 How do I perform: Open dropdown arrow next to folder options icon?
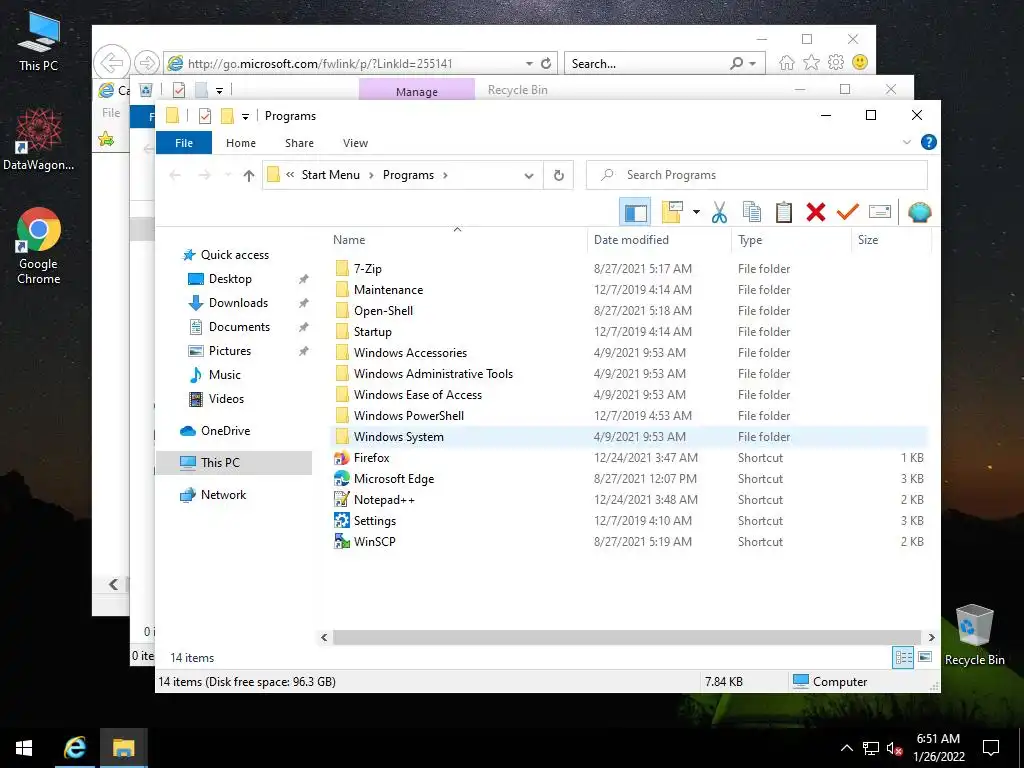(x=696, y=212)
